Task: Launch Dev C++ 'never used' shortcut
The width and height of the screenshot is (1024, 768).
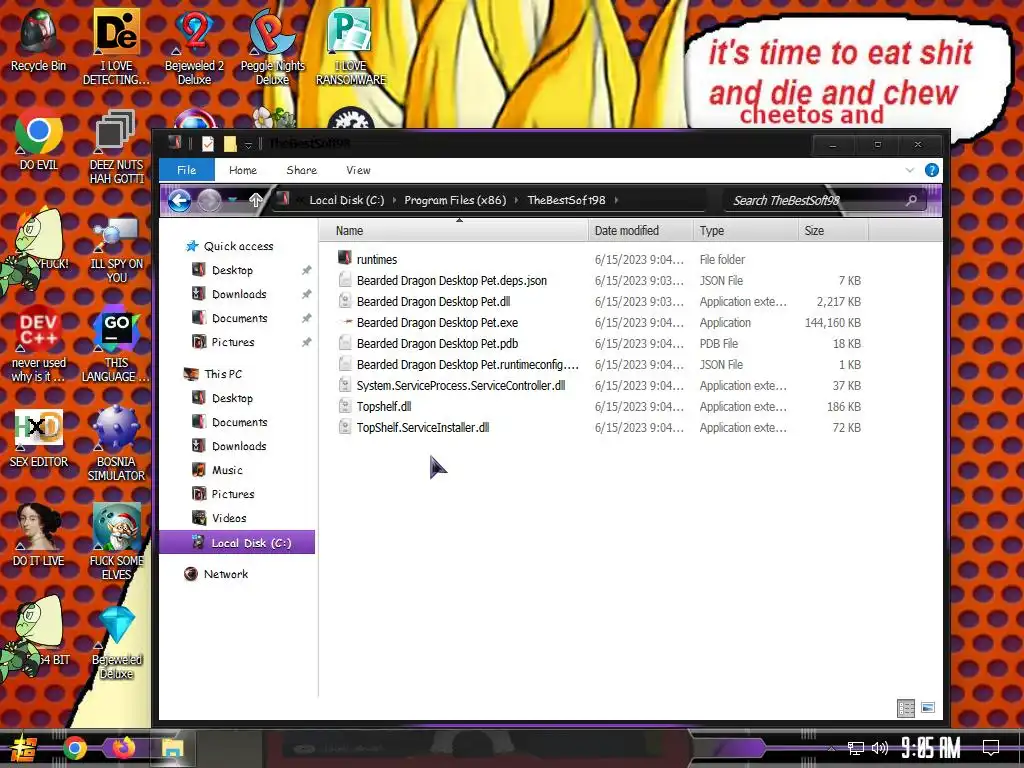Action: [x=38, y=343]
